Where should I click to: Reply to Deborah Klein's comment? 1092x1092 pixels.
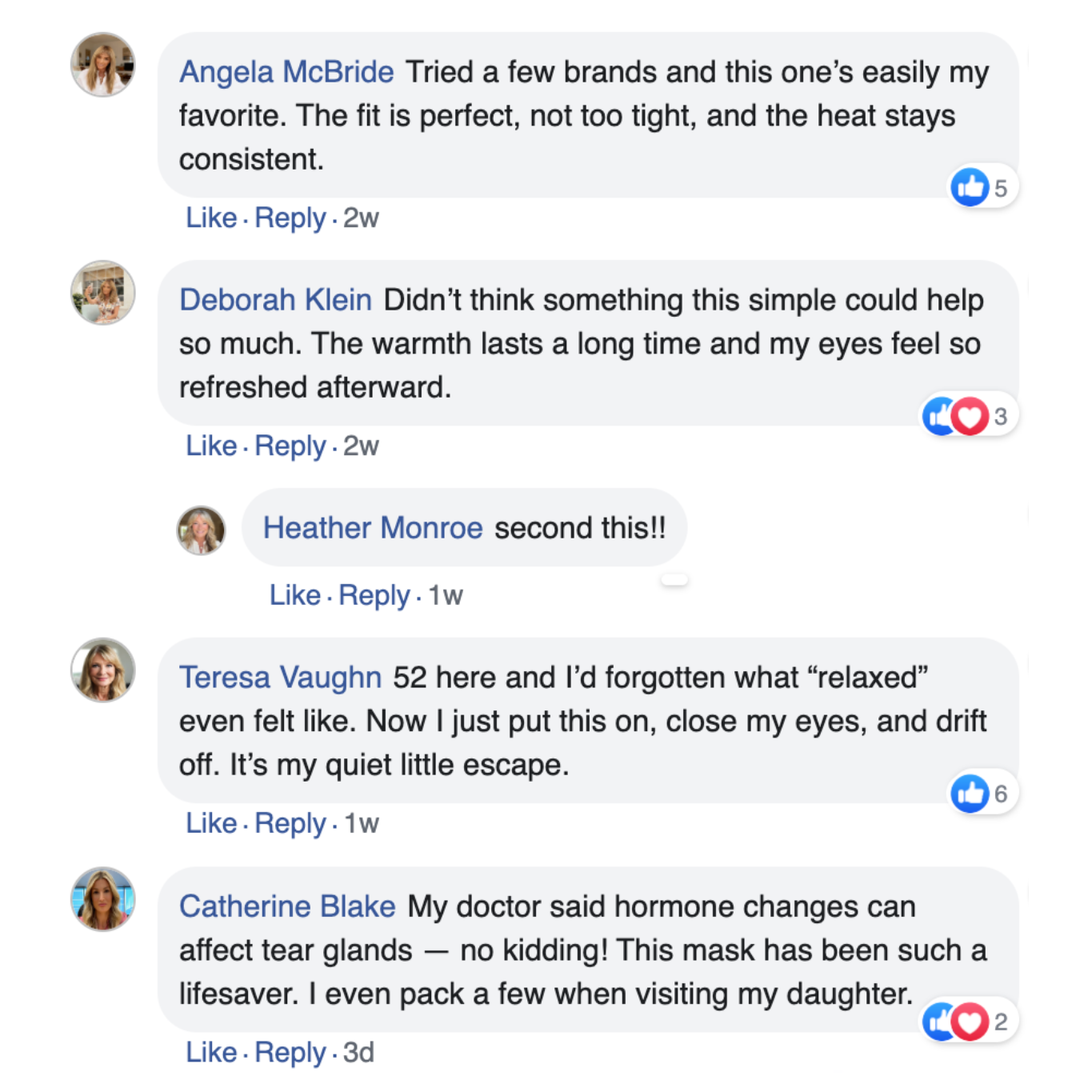coord(290,446)
